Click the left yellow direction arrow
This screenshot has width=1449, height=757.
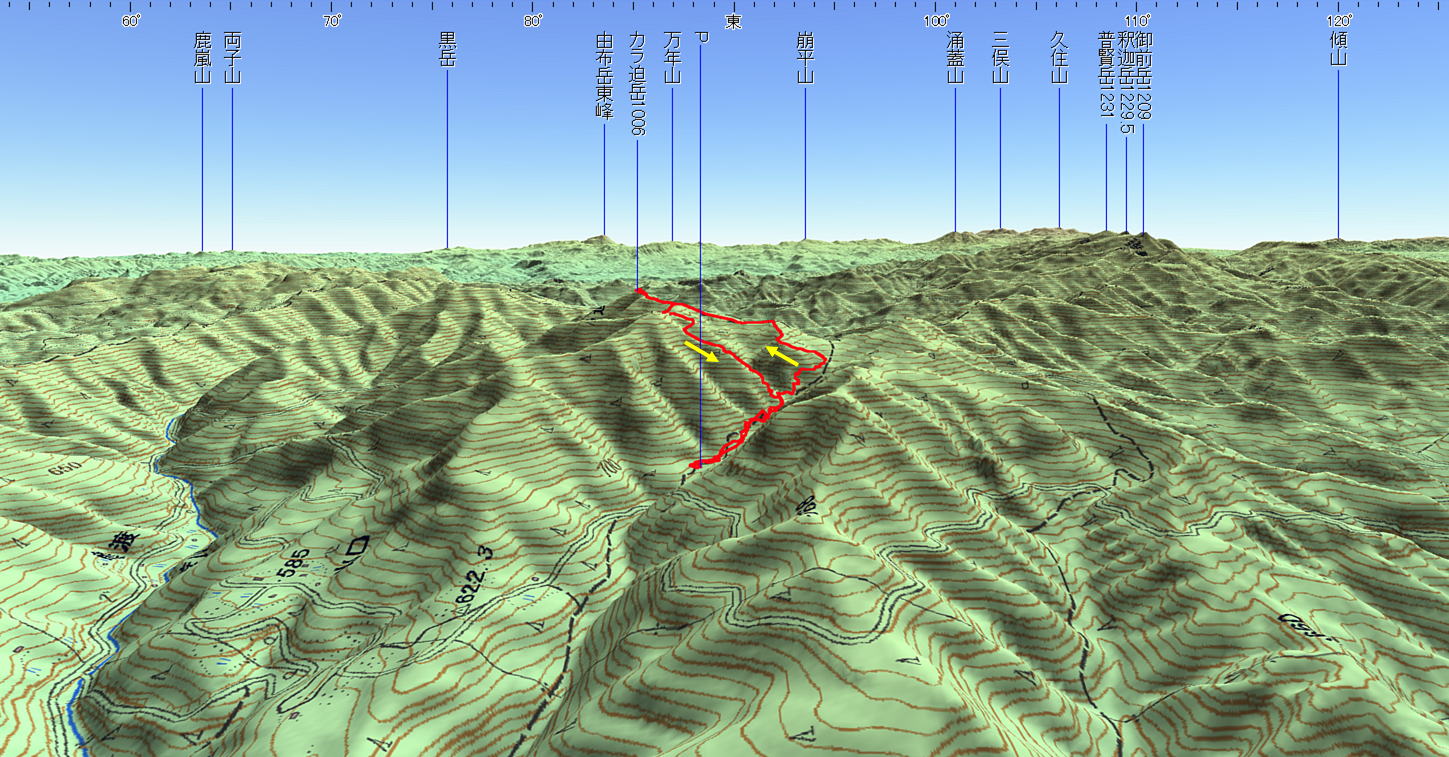(x=699, y=351)
